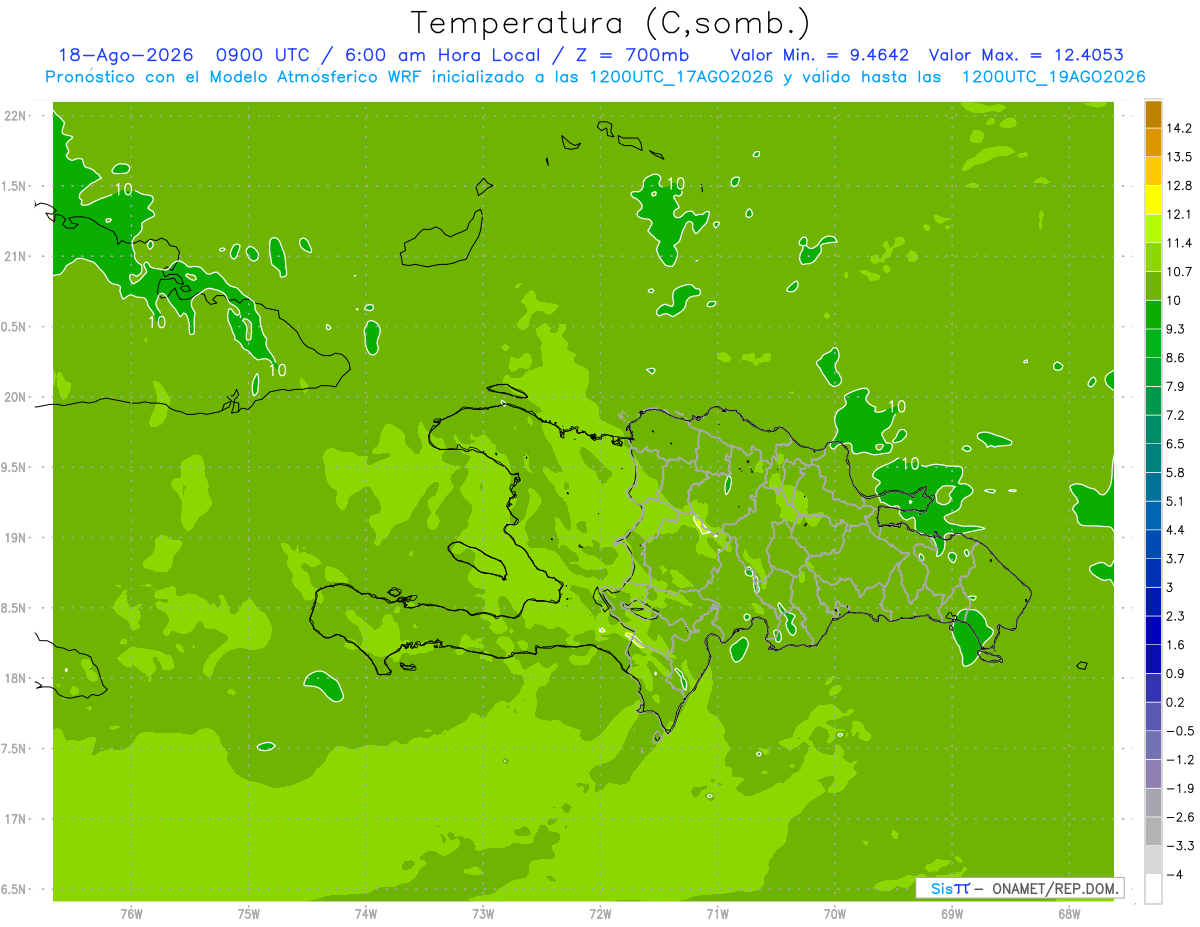The height and width of the screenshot is (927, 1200).
Task: Click legend label "-1.2"
Action: pyautogui.click(x=1179, y=759)
